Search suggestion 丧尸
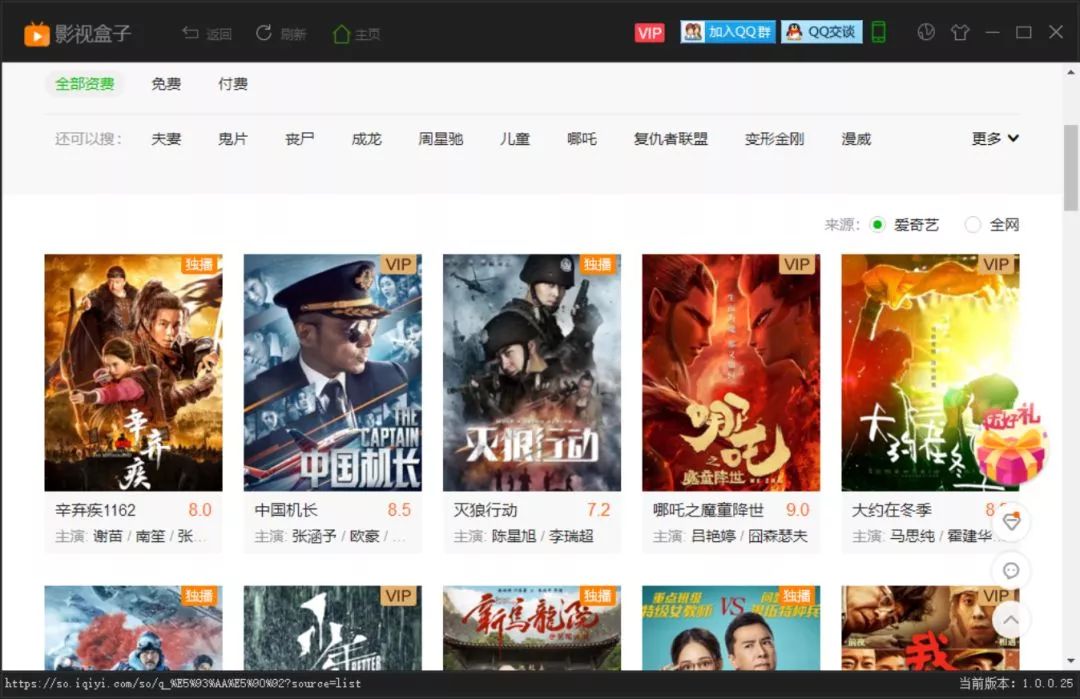This screenshot has width=1080, height=699. click(x=300, y=139)
